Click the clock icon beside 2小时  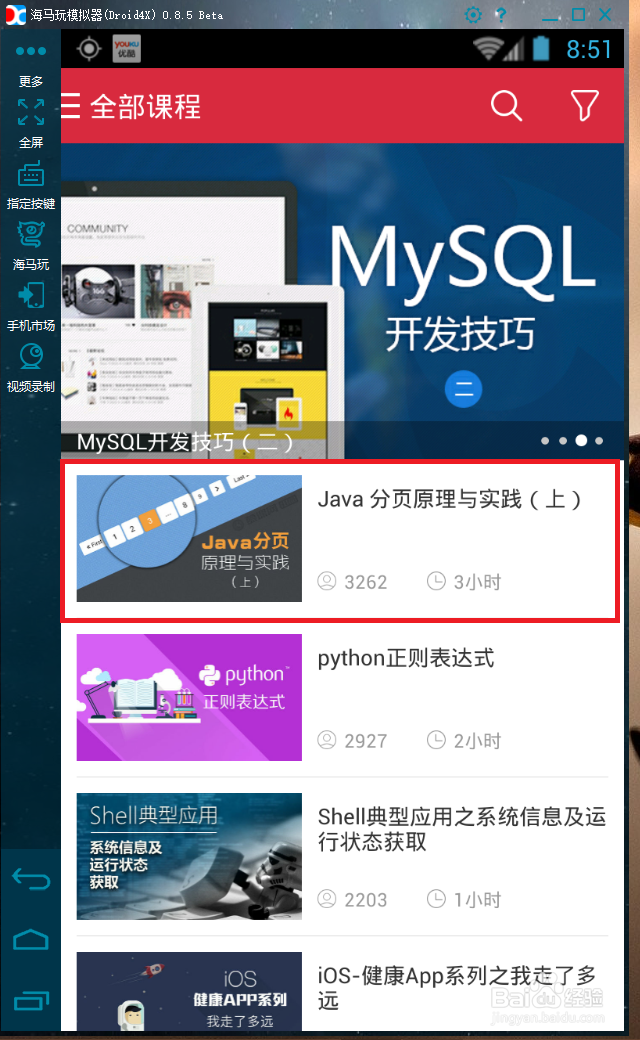click(436, 740)
